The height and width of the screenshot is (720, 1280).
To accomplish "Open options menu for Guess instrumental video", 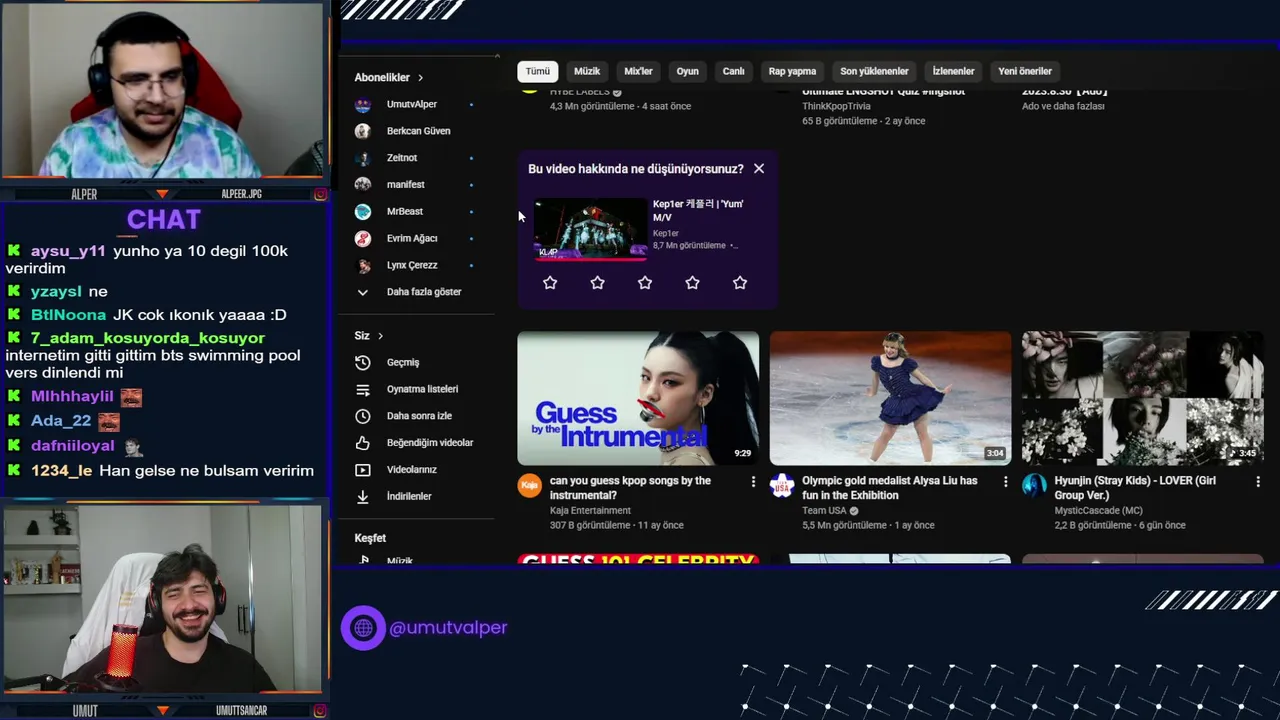I will [x=753, y=482].
